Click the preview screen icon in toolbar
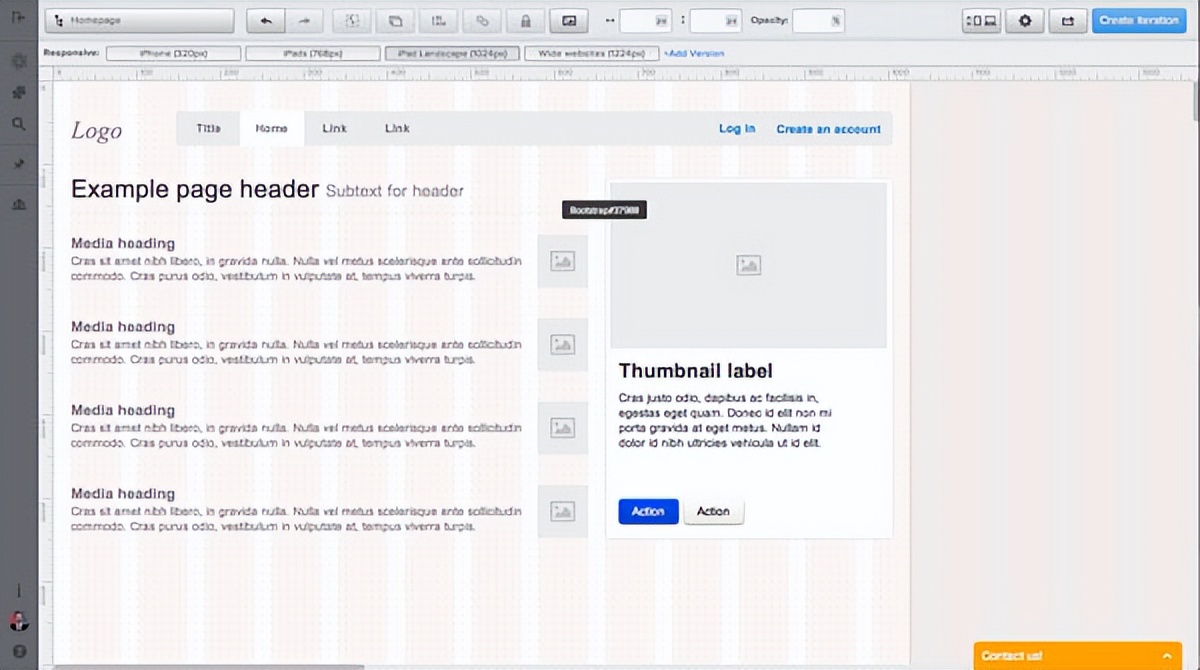 pyautogui.click(x=569, y=21)
